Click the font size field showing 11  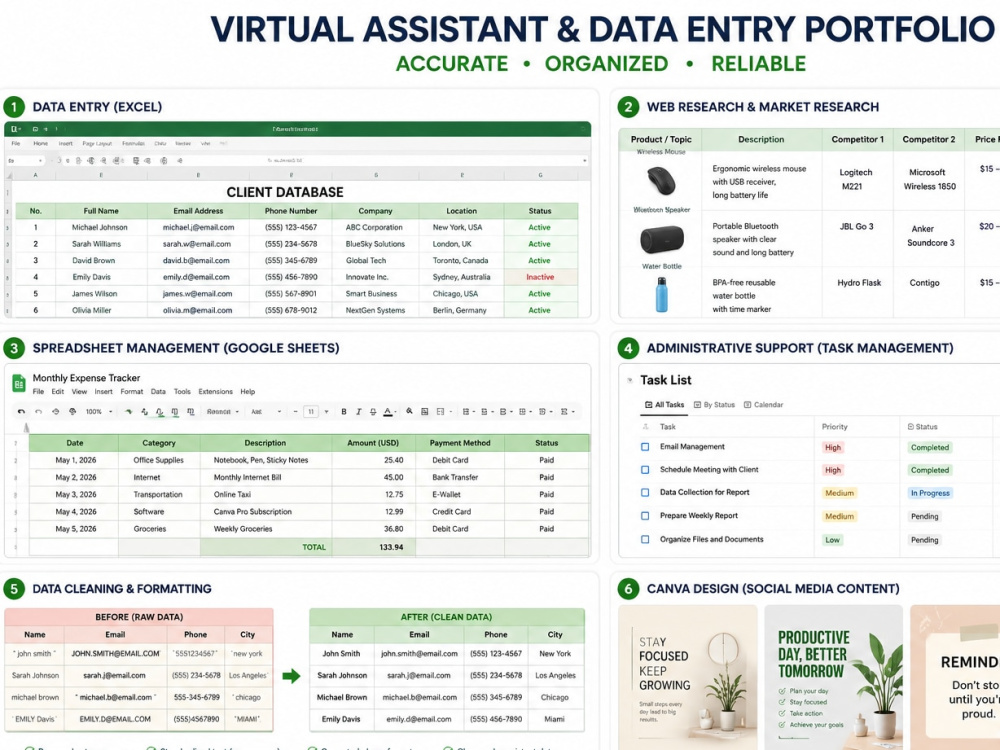click(311, 411)
